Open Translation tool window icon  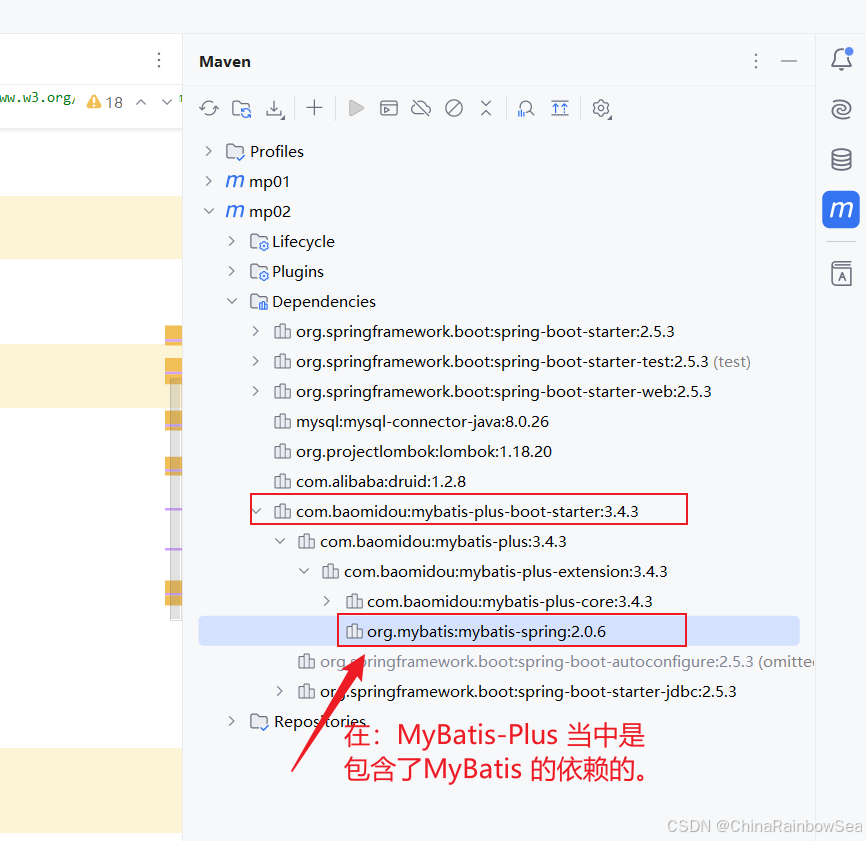[x=841, y=273]
